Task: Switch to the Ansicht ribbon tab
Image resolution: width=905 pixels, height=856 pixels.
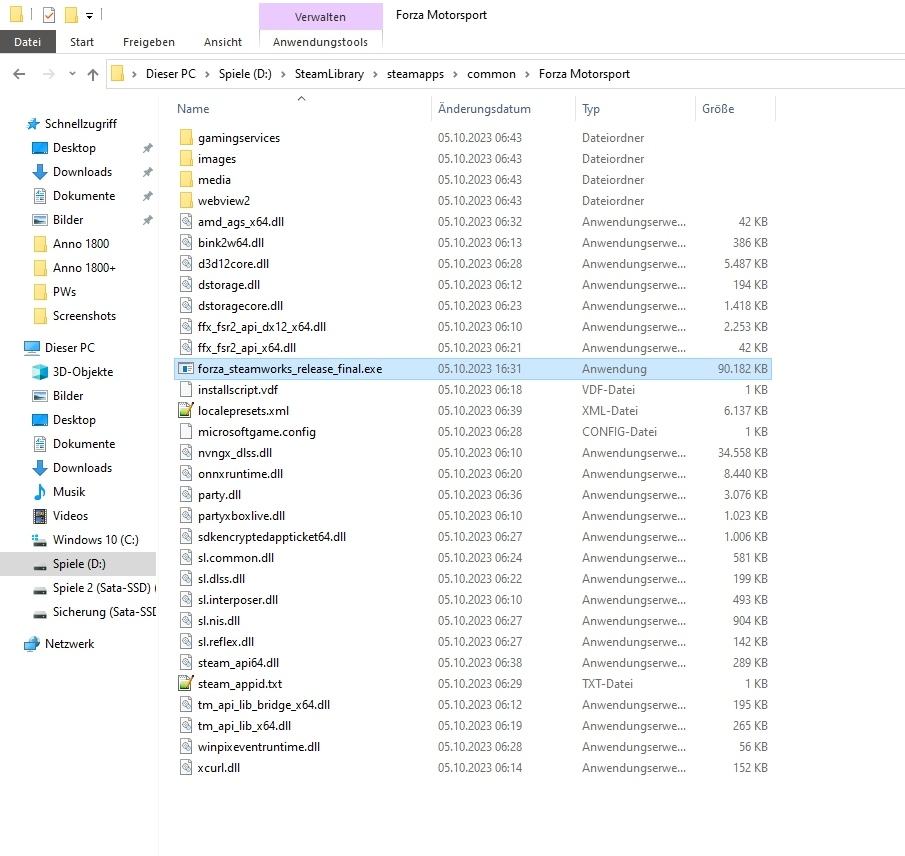Action: tap(223, 42)
